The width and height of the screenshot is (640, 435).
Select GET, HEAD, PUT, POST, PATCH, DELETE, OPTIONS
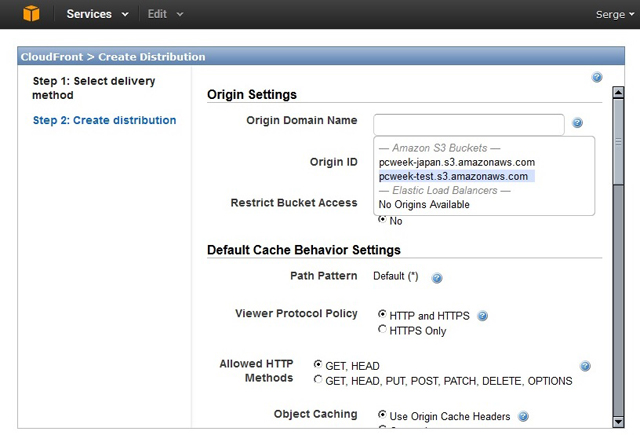318,380
